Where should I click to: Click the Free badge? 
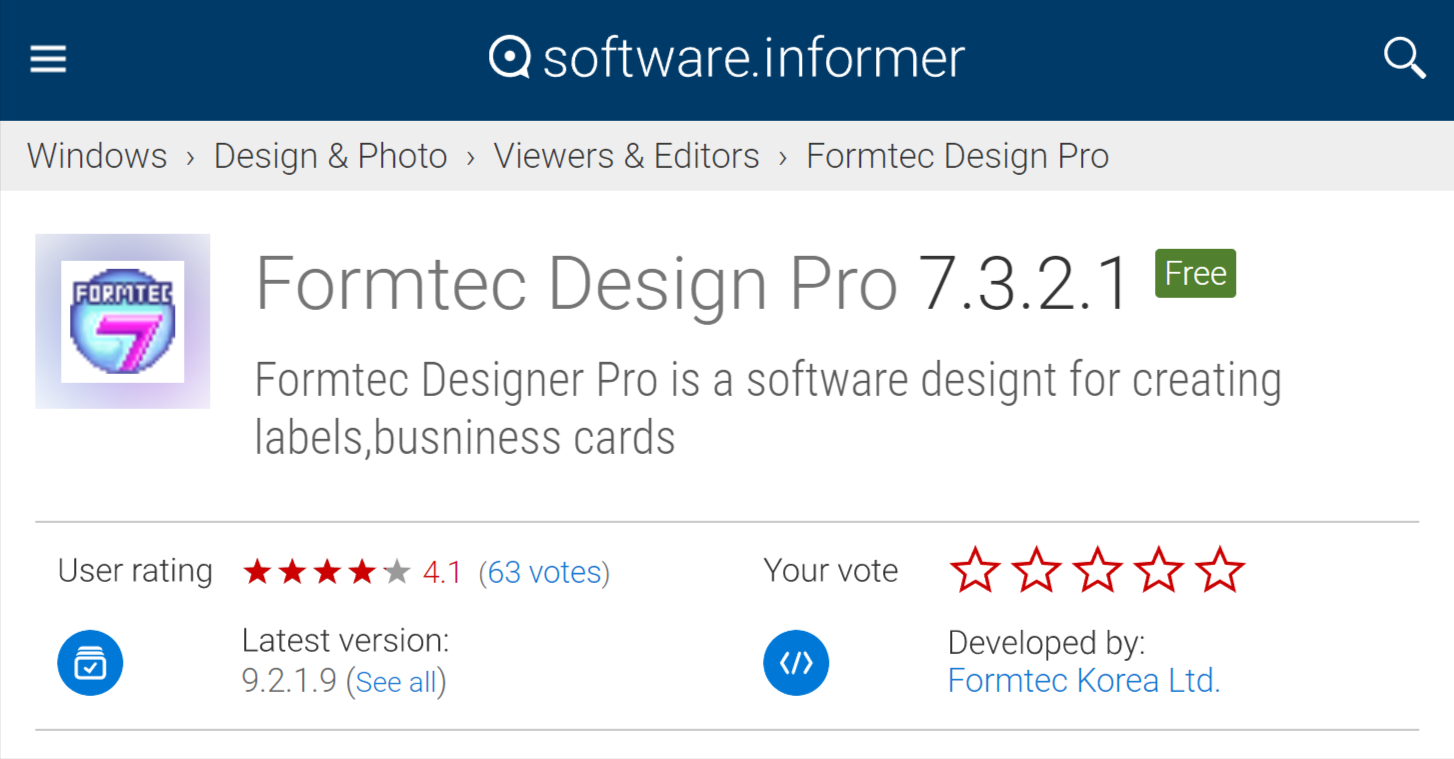click(x=1194, y=273)
